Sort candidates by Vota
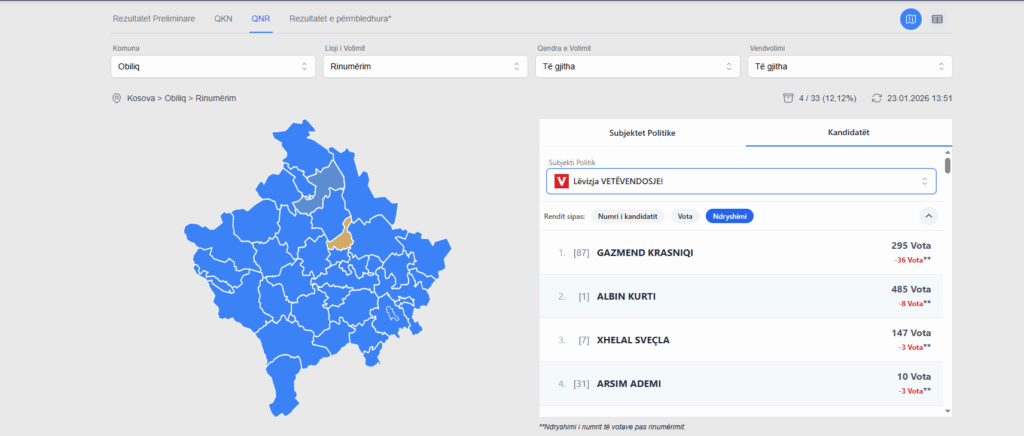This screenshot has width=1024, height=436. 685,216
